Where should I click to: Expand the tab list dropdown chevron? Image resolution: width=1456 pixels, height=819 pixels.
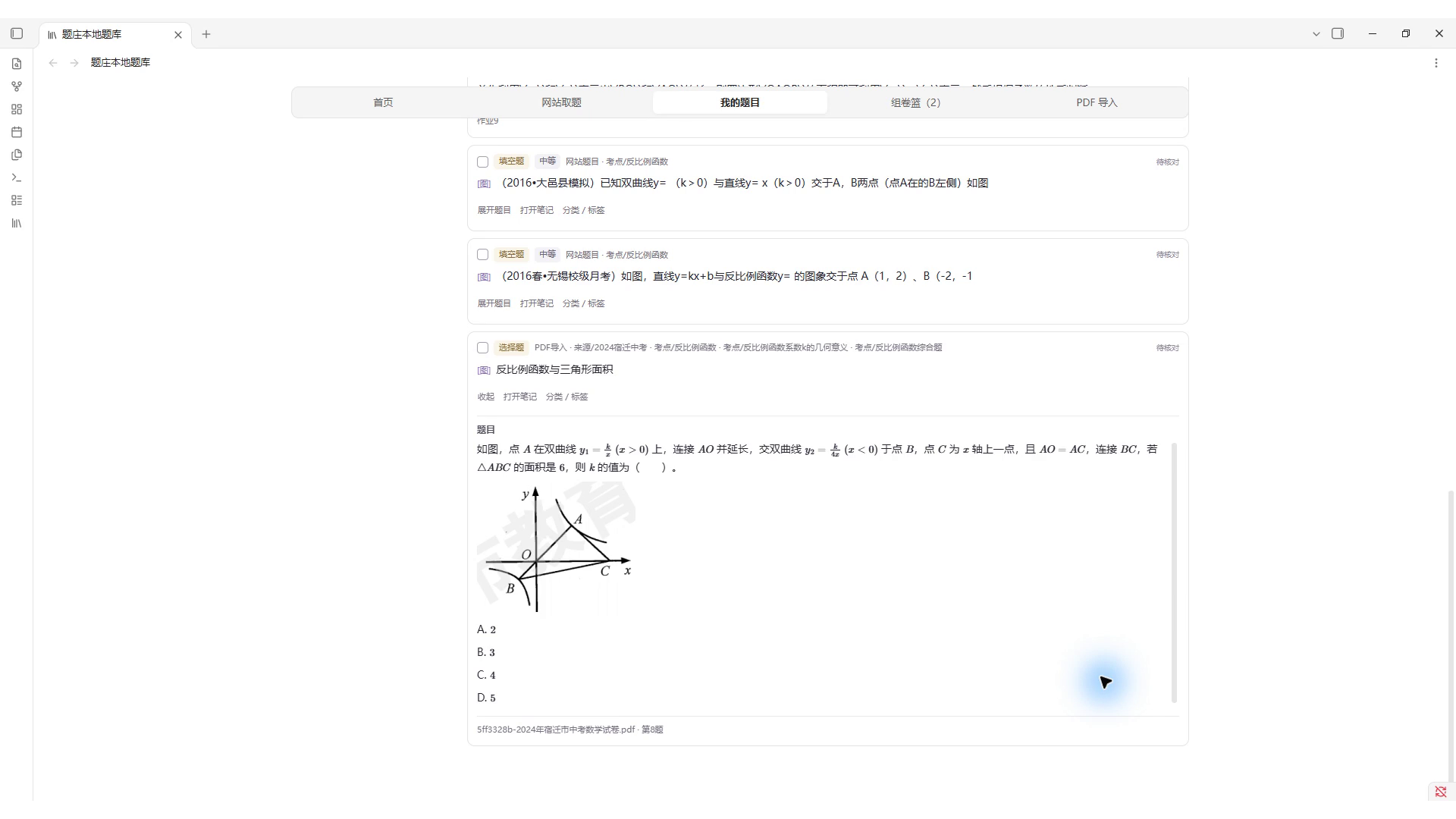[1316, 34]
